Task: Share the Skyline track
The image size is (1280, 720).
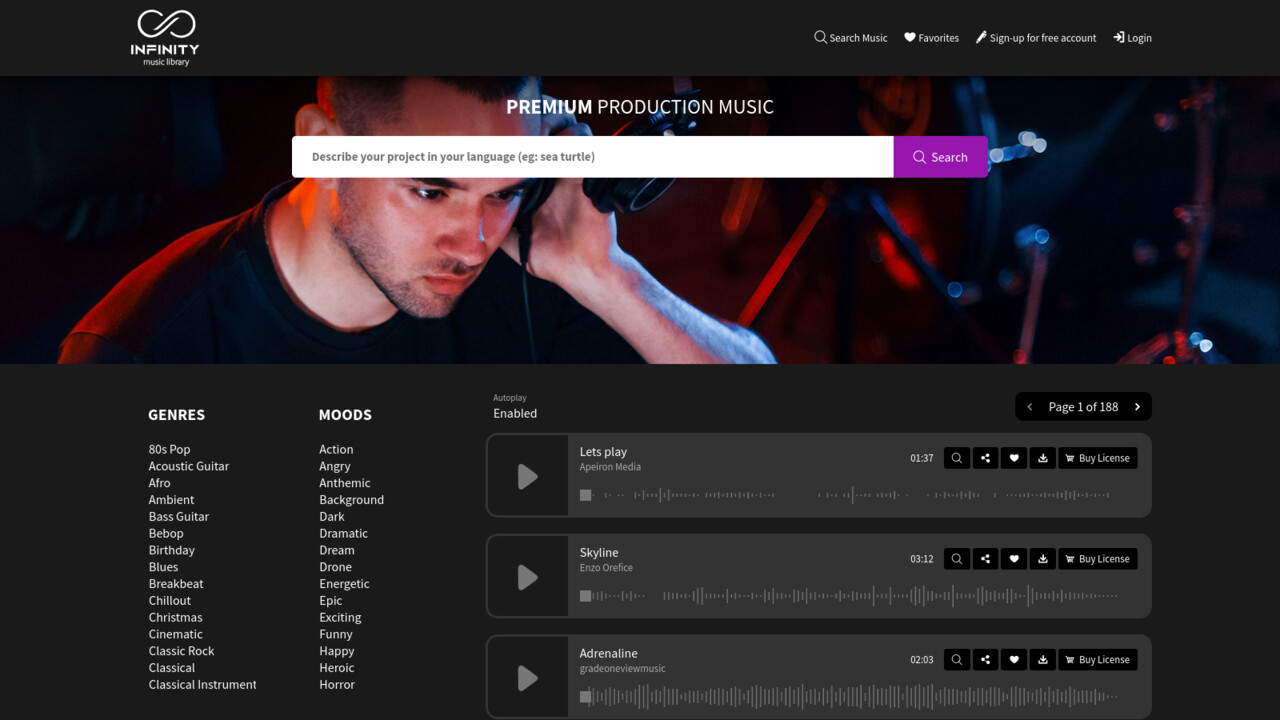Action: coord(985,559)
